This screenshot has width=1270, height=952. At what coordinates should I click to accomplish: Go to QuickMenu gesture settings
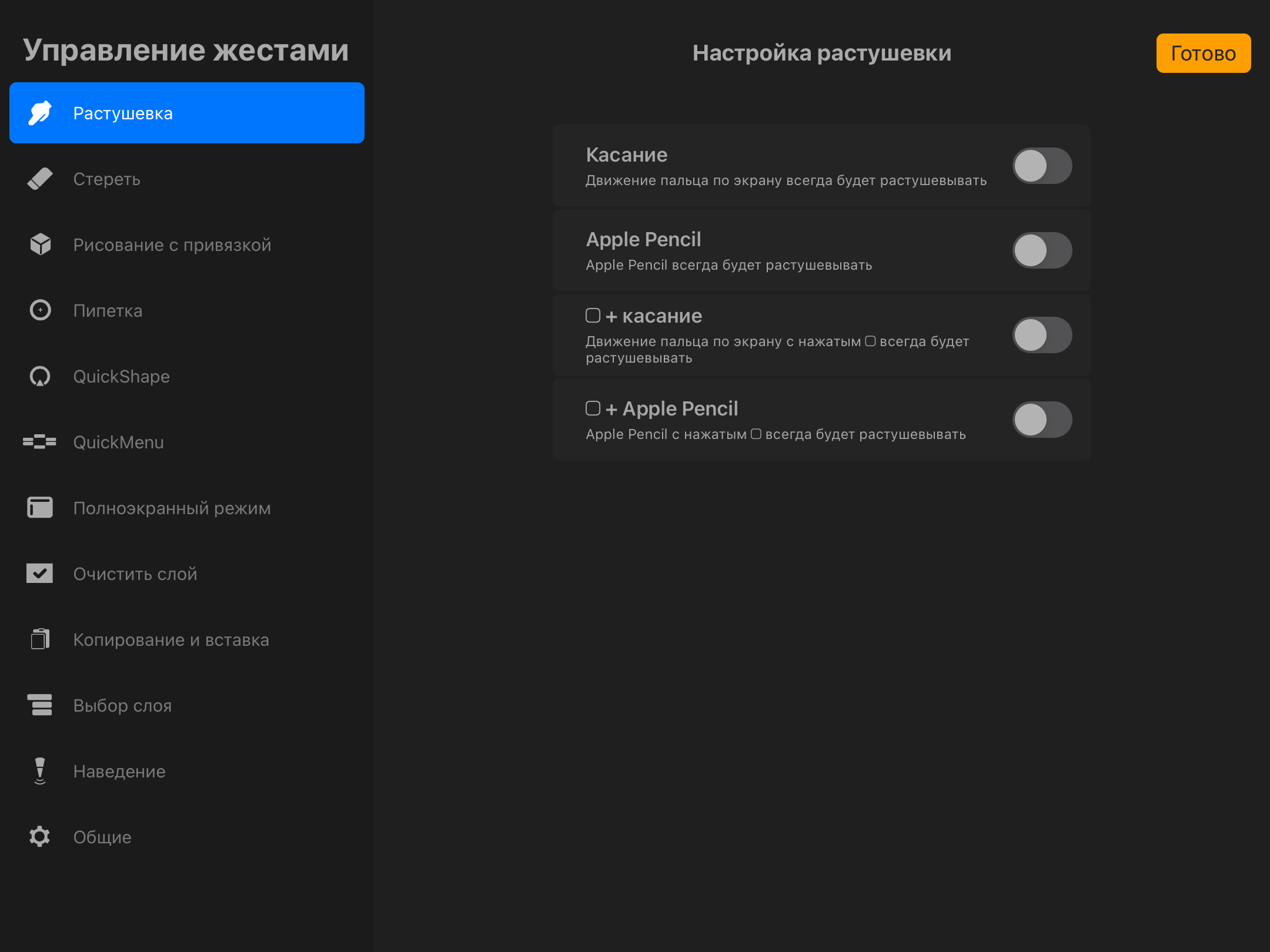pyautogui.click(x=187, y=442)
